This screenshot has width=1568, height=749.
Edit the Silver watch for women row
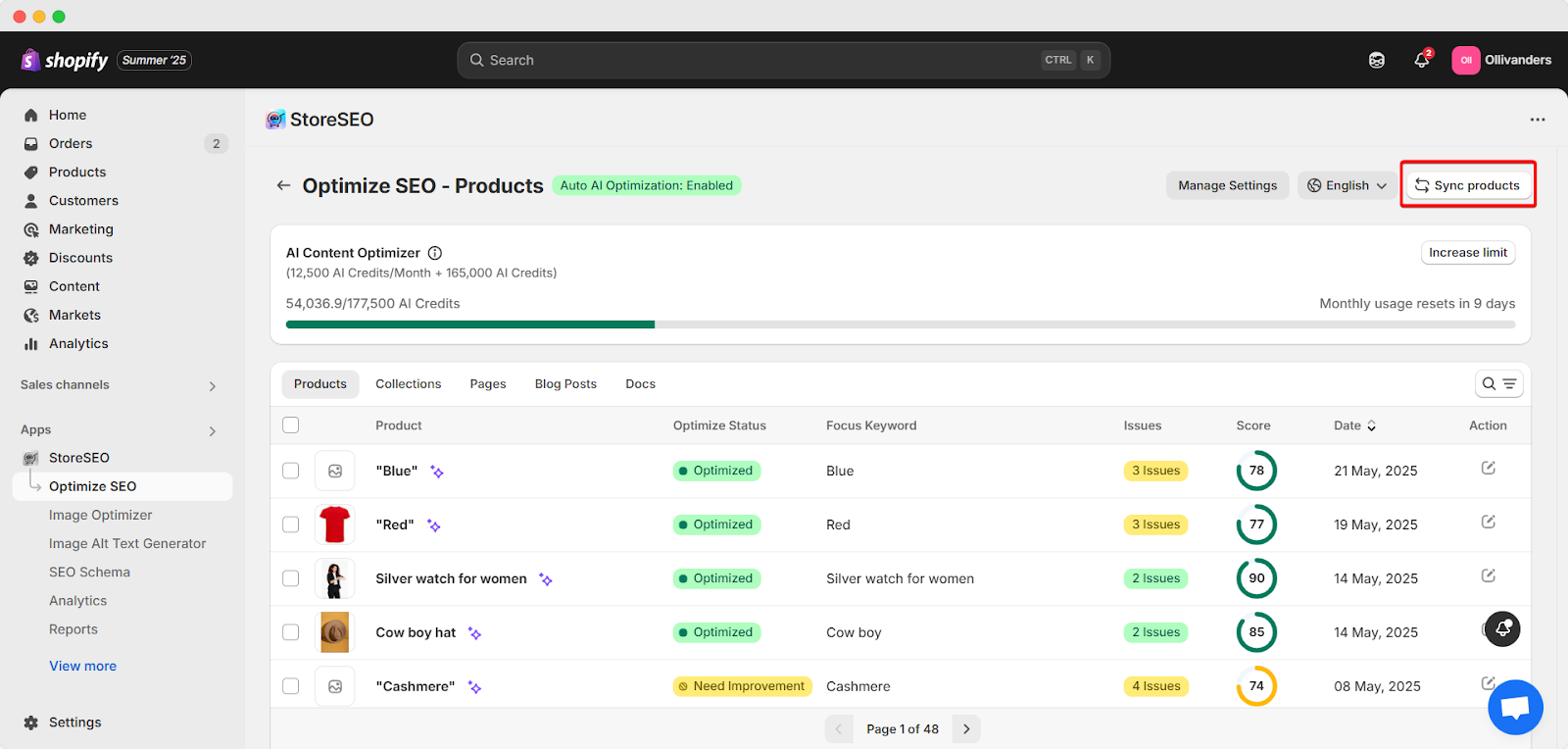tap(1488, 576)
